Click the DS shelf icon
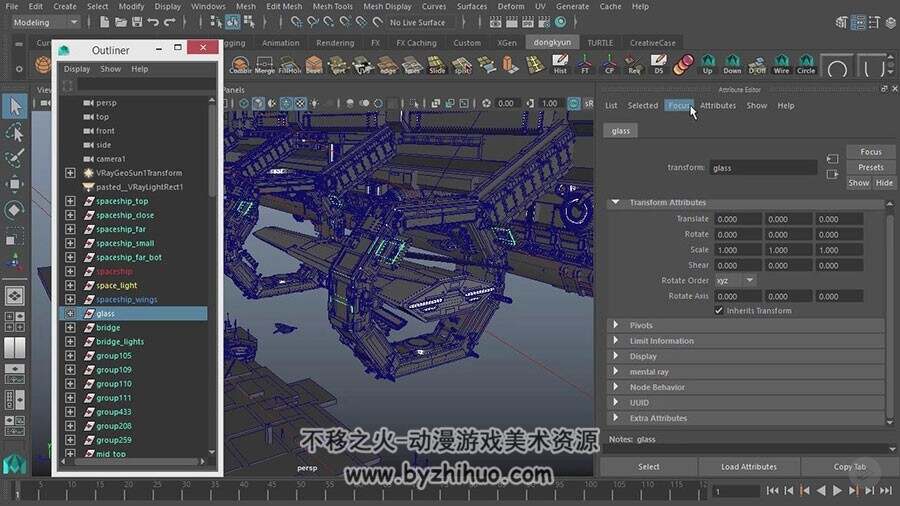 click(658, 64)
